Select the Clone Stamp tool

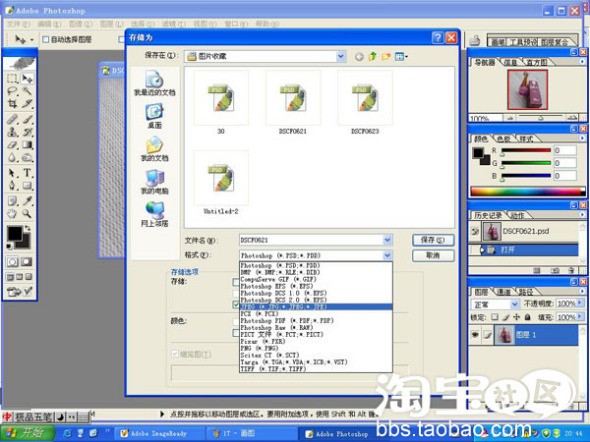tap(12, 132)
